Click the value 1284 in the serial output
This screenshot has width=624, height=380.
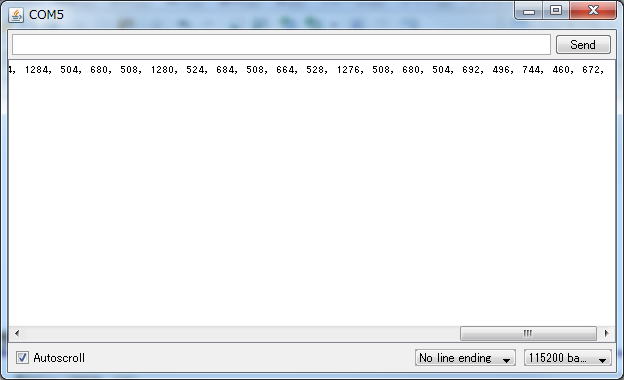(x=37, y=70)
